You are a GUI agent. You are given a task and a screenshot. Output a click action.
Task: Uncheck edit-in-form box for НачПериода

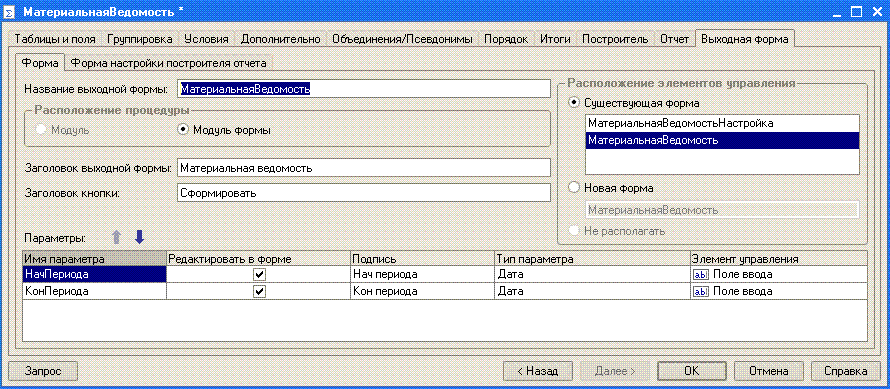point(259,274)
